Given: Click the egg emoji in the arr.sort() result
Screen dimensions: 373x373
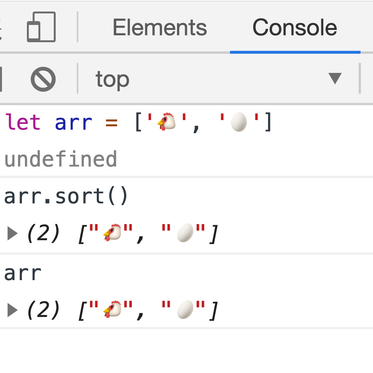Looking at the screenshot, I should coord(185,232).
